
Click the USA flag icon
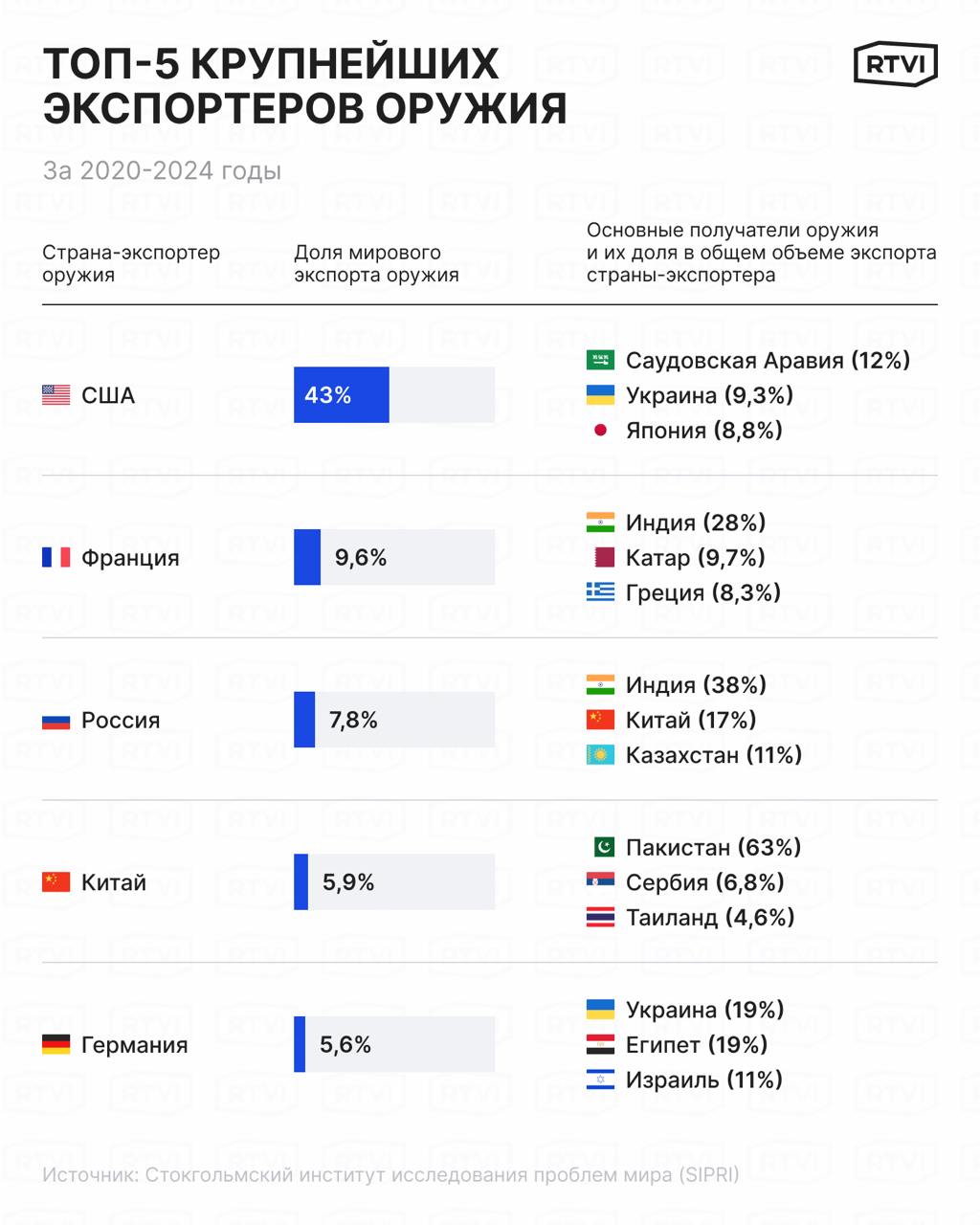pos(56,395)
